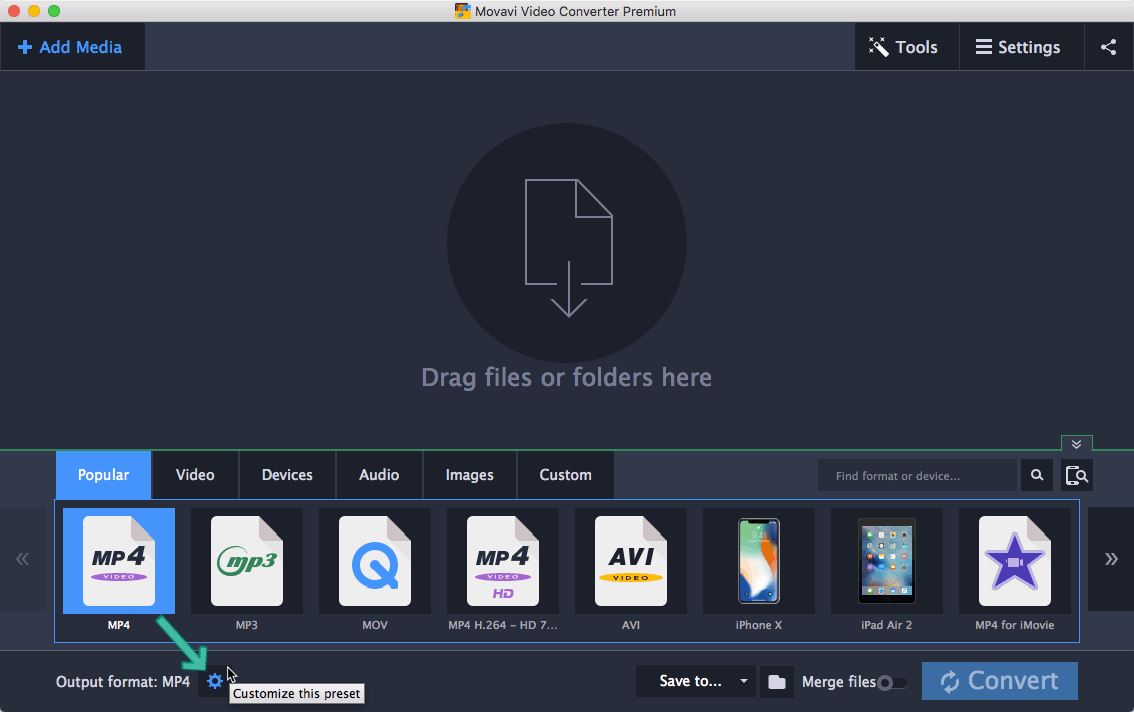
Task: Click the green macOS fullscreen button
Action: click(54, 11)
